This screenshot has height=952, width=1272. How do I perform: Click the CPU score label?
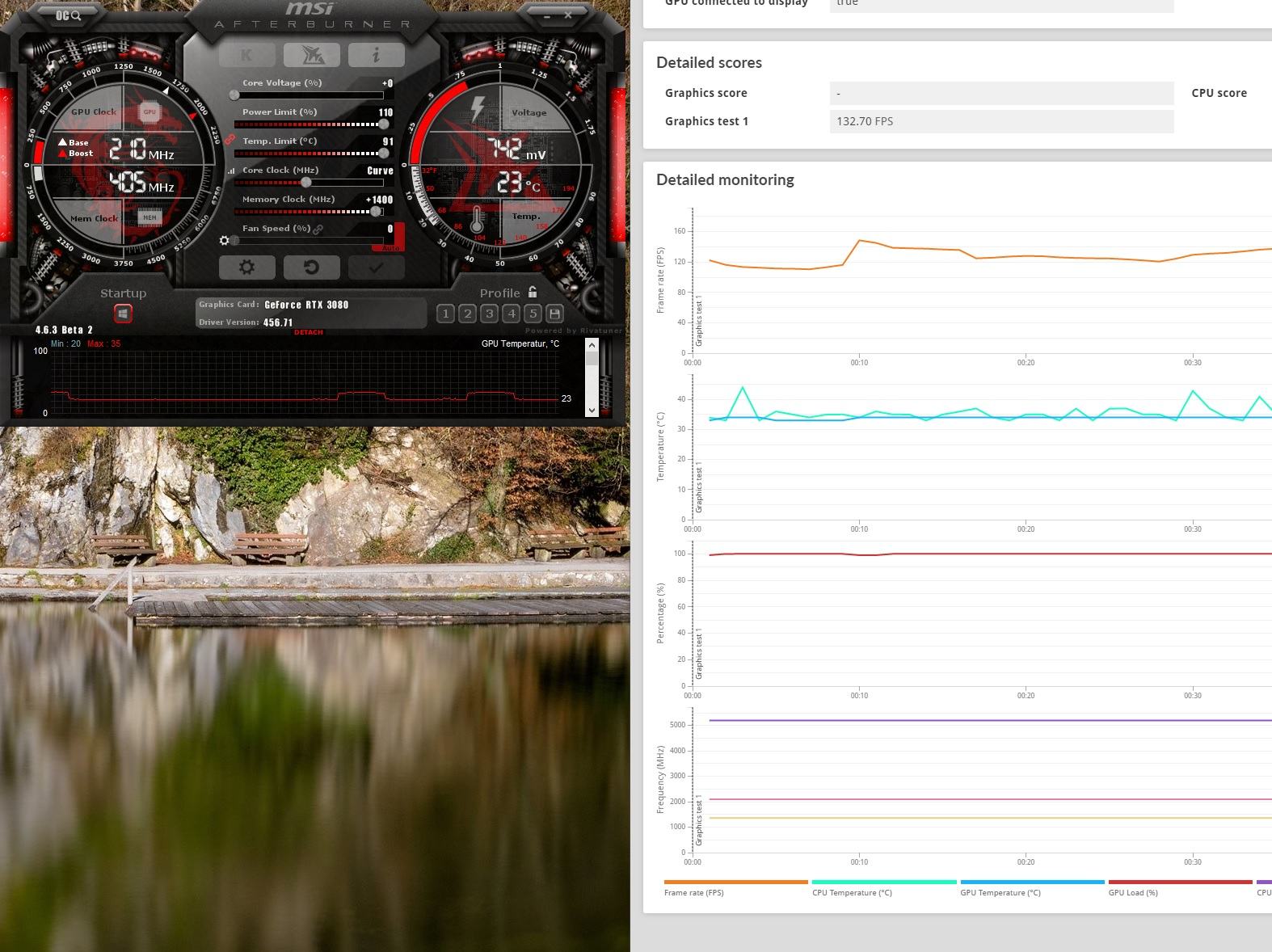(x=1219, y=93)
